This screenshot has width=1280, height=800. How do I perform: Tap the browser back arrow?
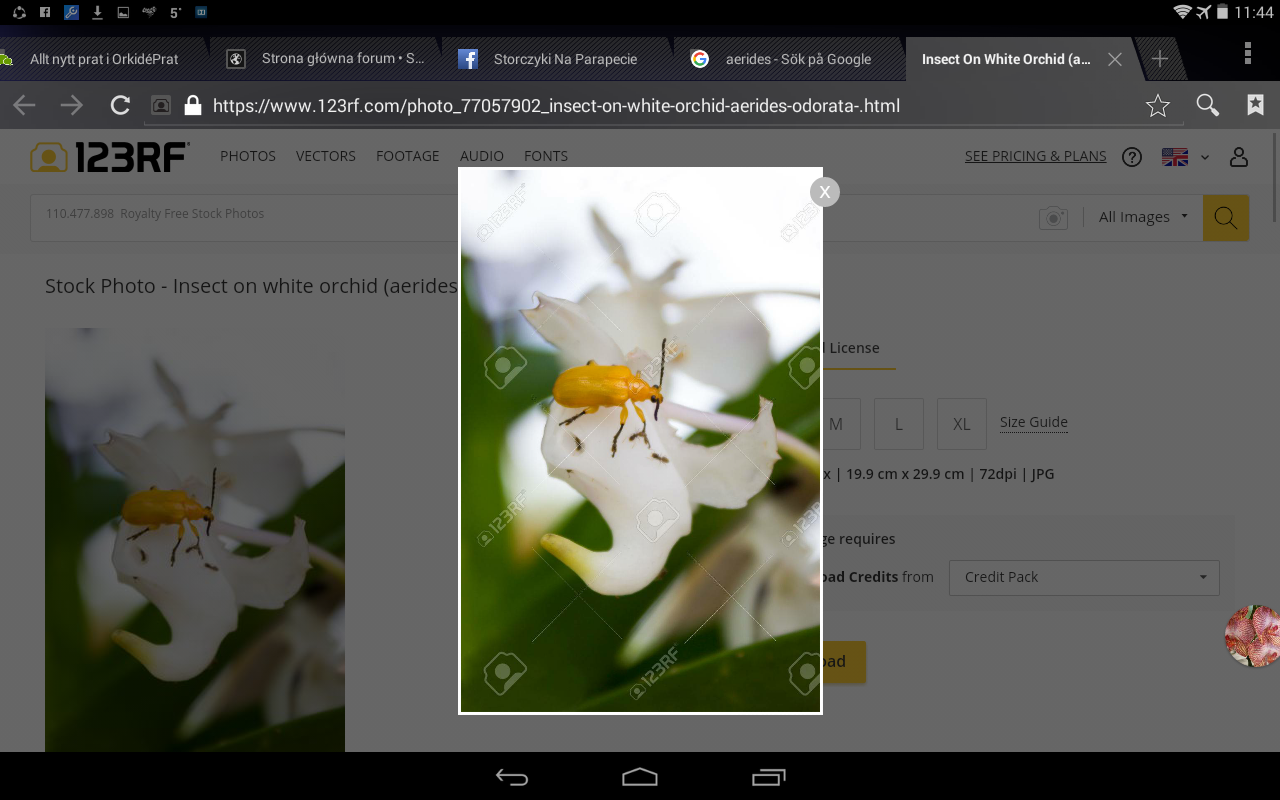(24, 106)
